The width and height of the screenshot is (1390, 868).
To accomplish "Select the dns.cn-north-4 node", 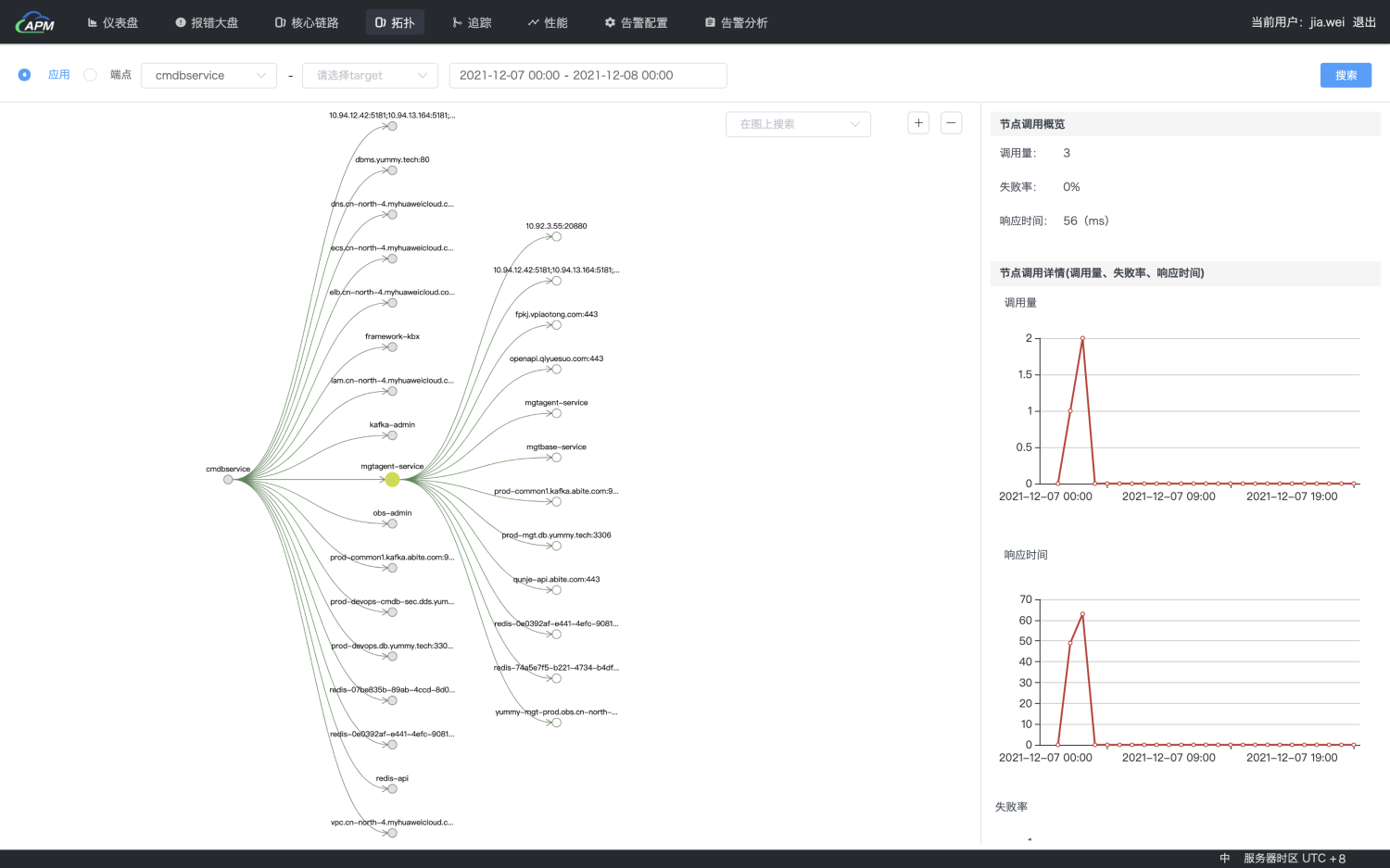I will click(x=392, y=215).
